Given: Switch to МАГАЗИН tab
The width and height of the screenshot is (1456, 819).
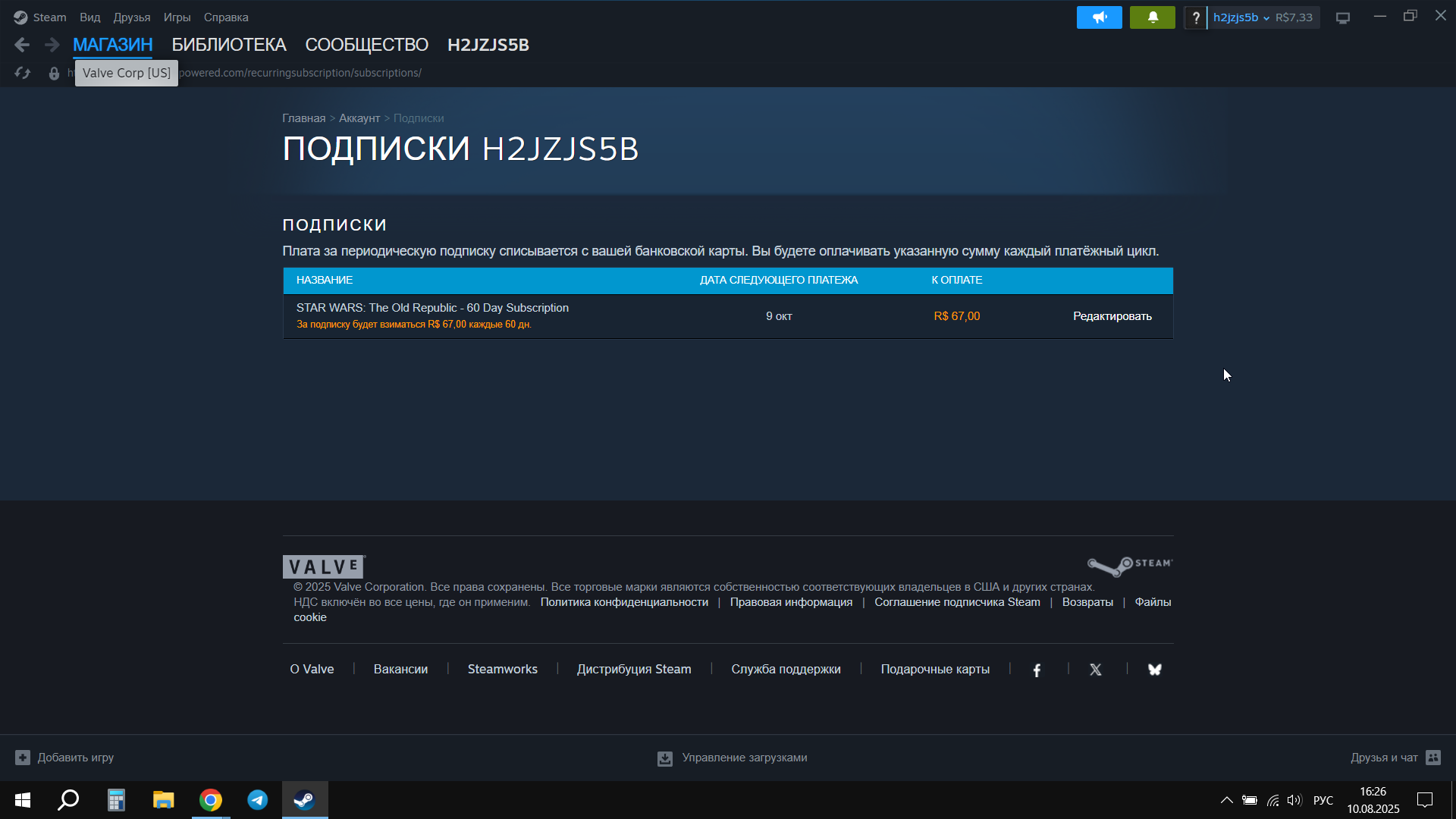Looking at the screenshot, I should click(x=113, y=45).
